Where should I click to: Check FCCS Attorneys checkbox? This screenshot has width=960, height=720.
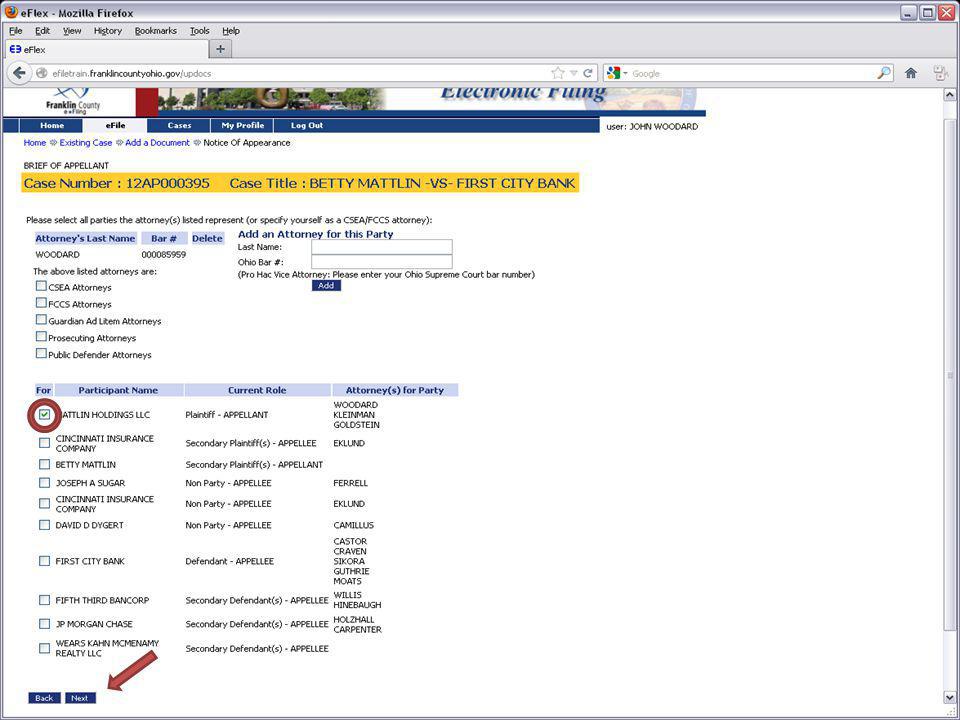(x=41, y=302)
